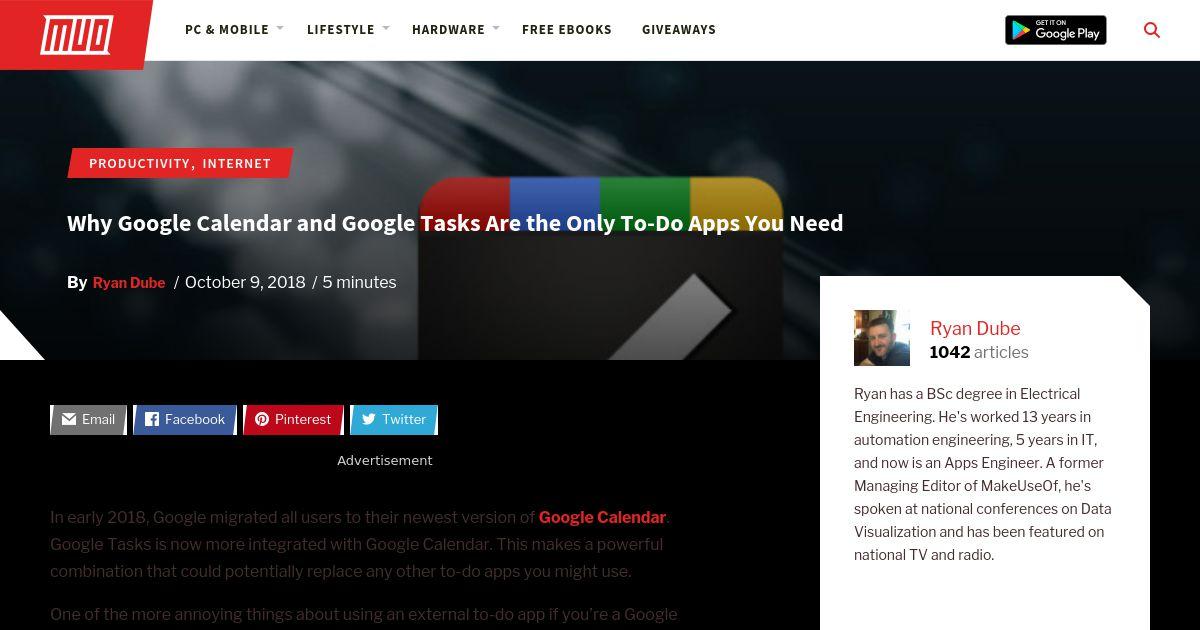Image resolution: width=1200 pixels, height=630 pixels.
Task: Click the October 9, 2018 date
Action: (245, 282)
